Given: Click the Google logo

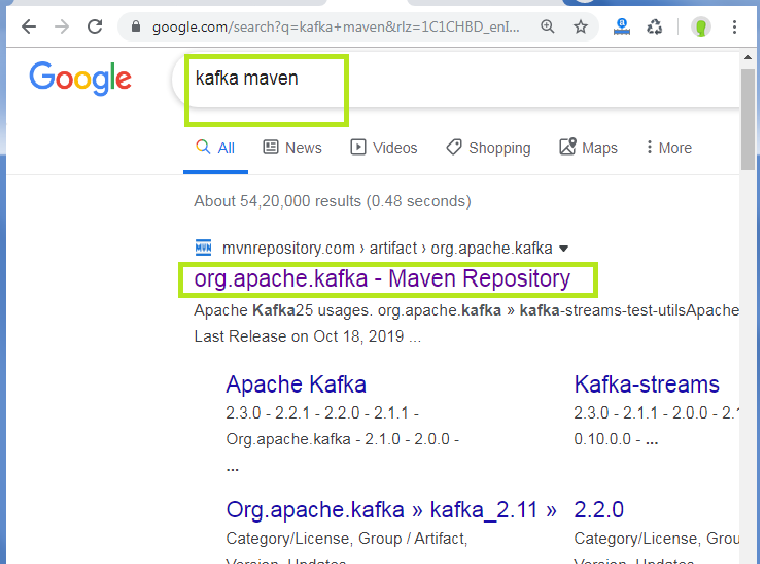Looking at the screenshot, I should tap(80, 78).
